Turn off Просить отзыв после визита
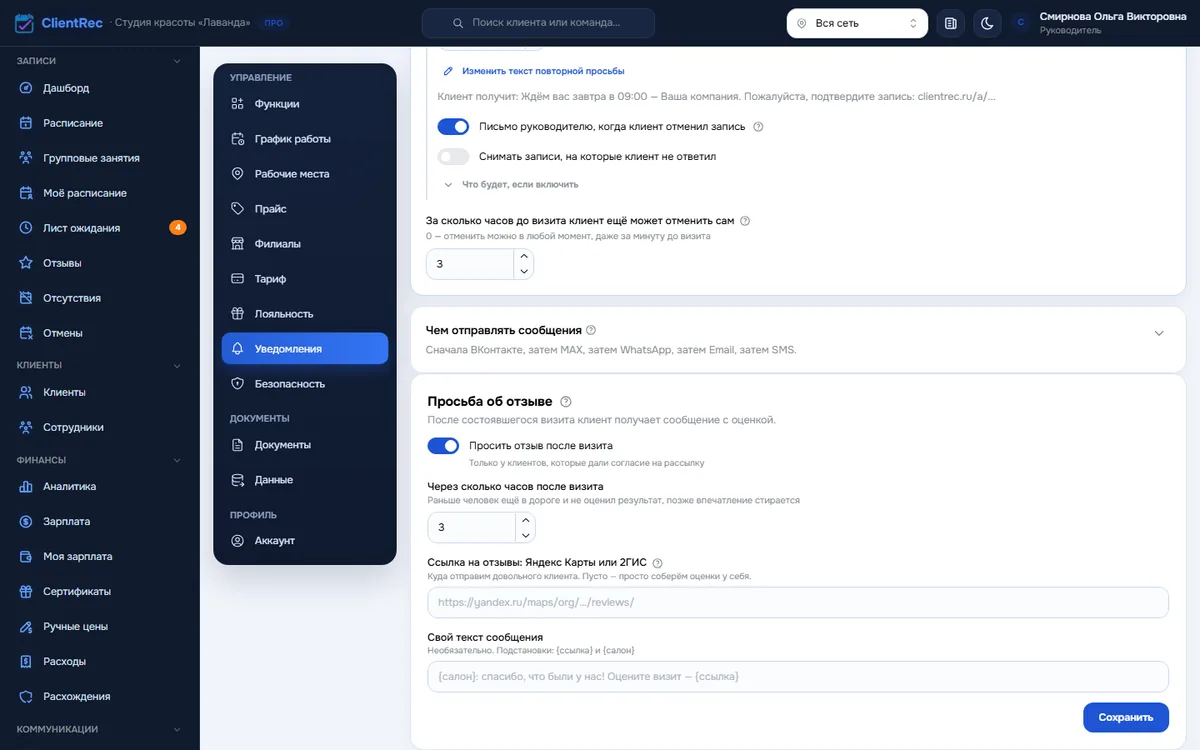 tap(443, 446)
